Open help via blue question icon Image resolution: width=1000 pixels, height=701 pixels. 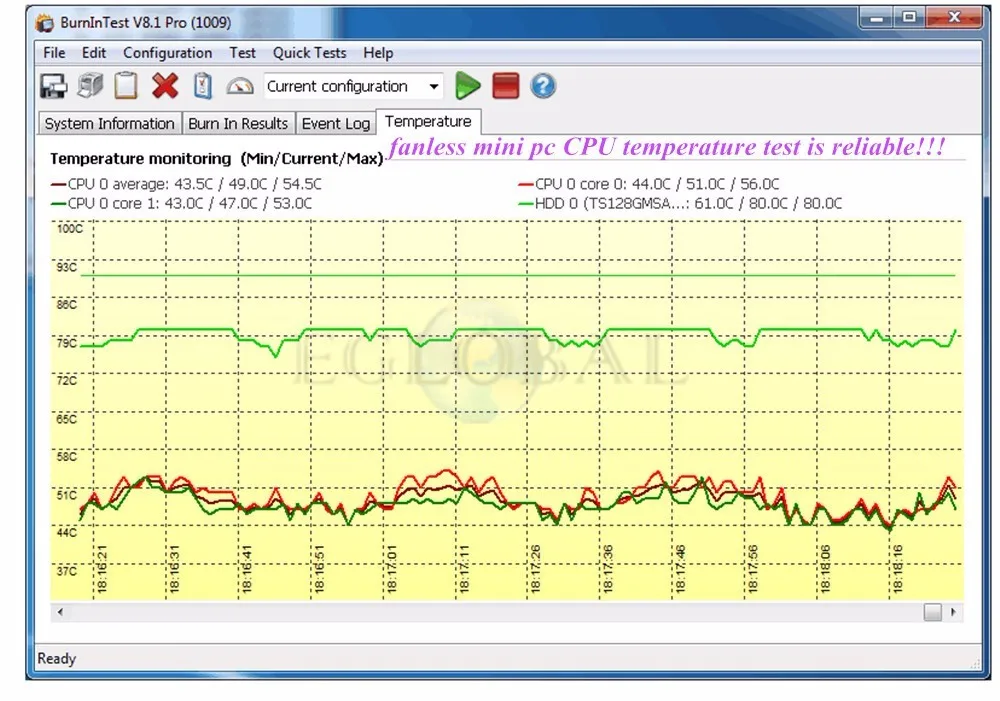click(543, 86)
